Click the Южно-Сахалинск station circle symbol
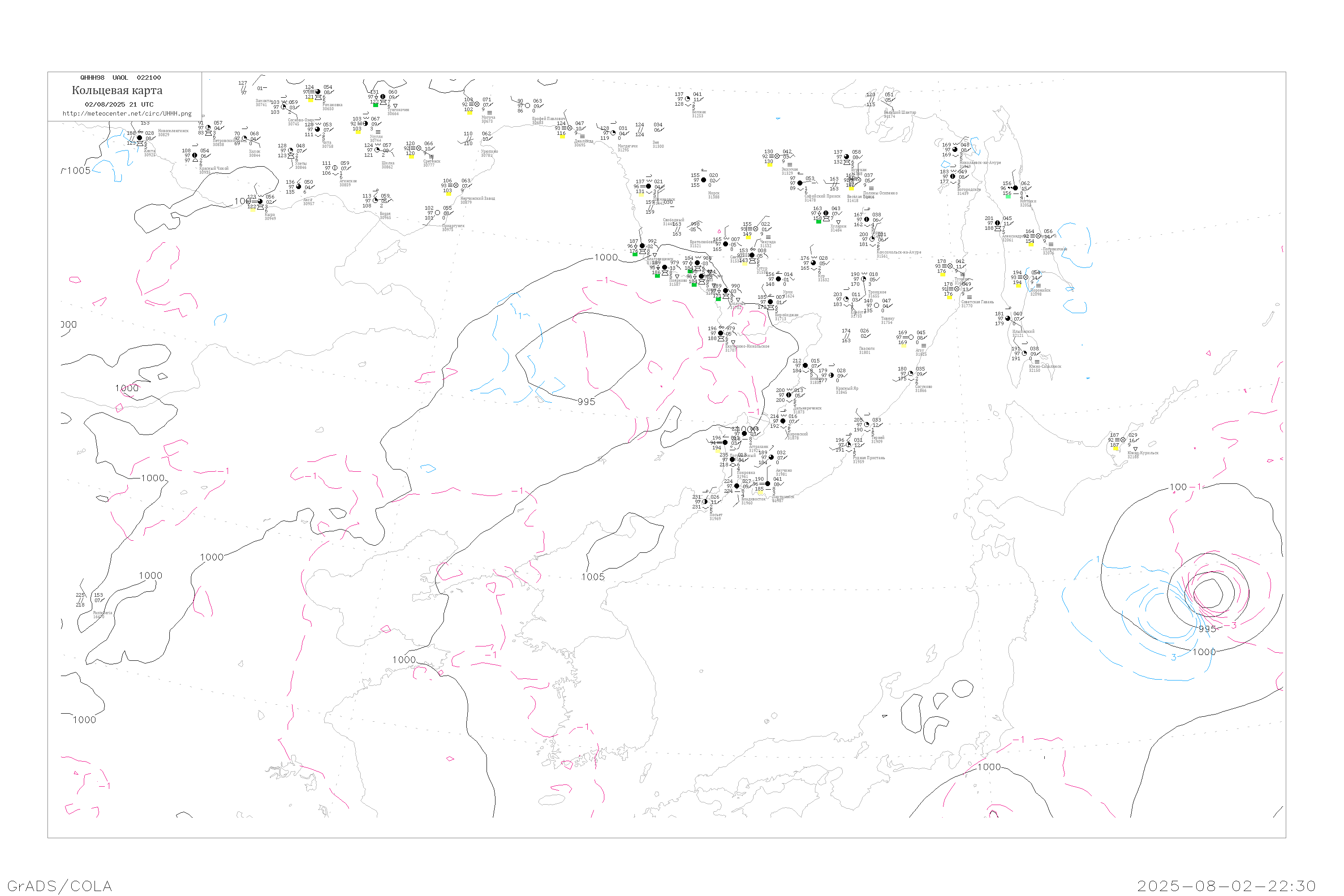Viewport: 1344px width, 896px height. click(x=1025, y=353)
